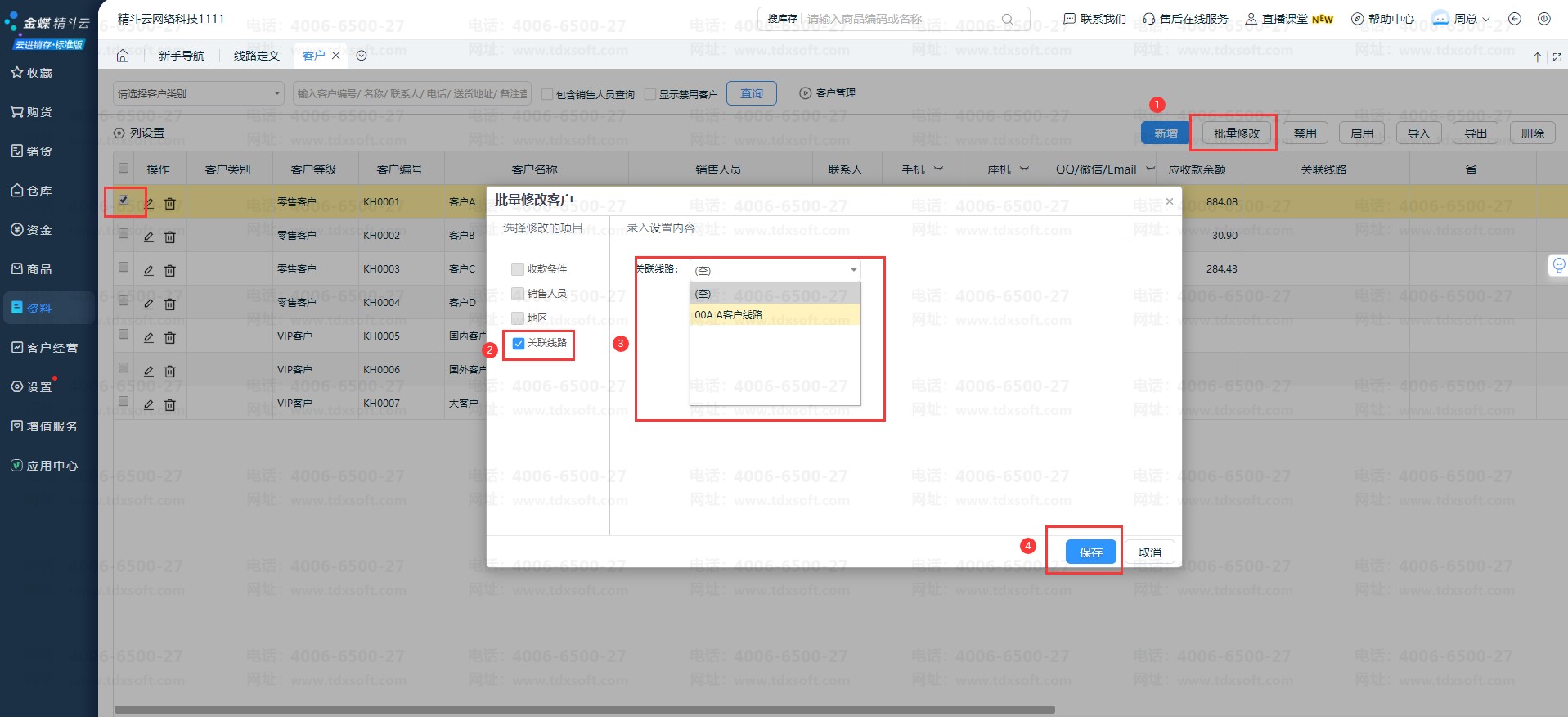The height and width of the screenshot is (717, 1568).
Task: Toggle 显示禁用客户 checkbox
Action: click(x=651, y=94)
